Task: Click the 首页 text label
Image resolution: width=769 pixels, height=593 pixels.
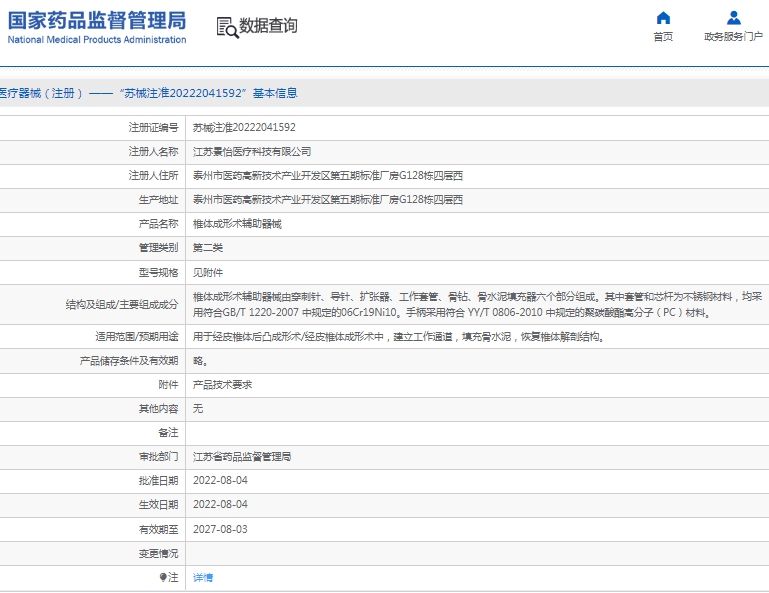Action: (663, 37)
